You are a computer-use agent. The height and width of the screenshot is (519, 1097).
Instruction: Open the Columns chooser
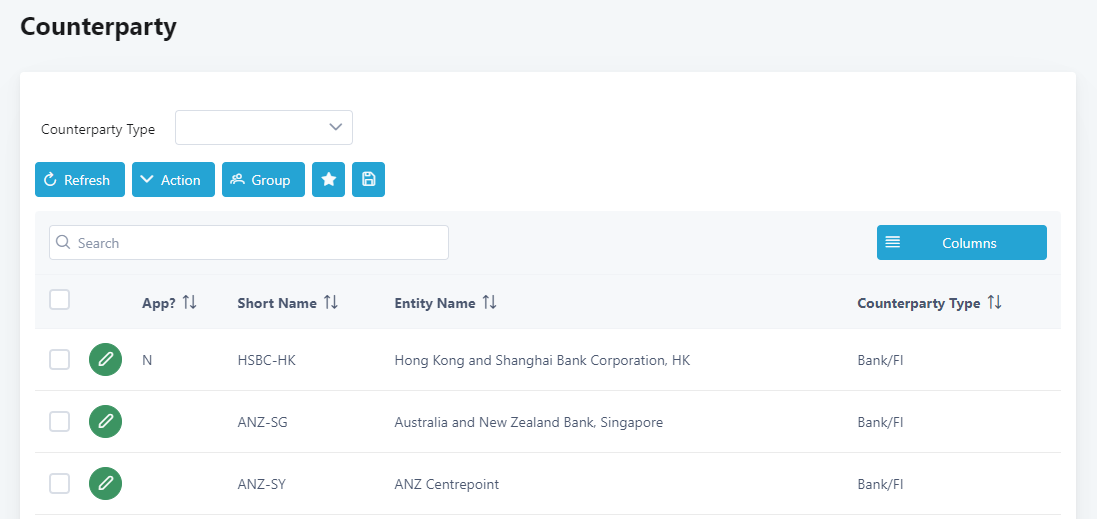click(961, 243)
